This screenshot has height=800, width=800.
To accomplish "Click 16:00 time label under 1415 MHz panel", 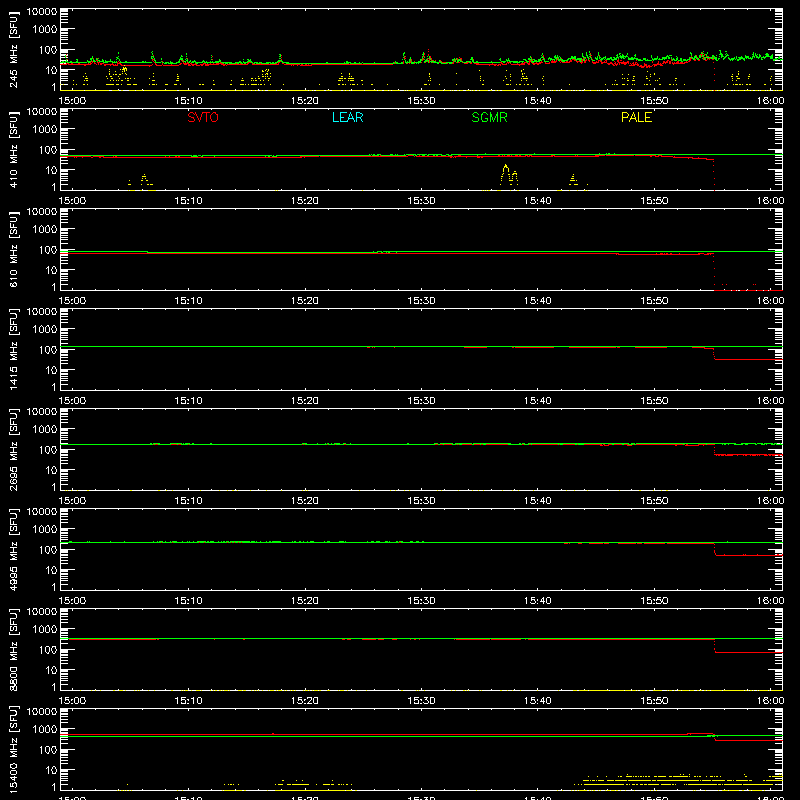I will (x=770, y=401).
